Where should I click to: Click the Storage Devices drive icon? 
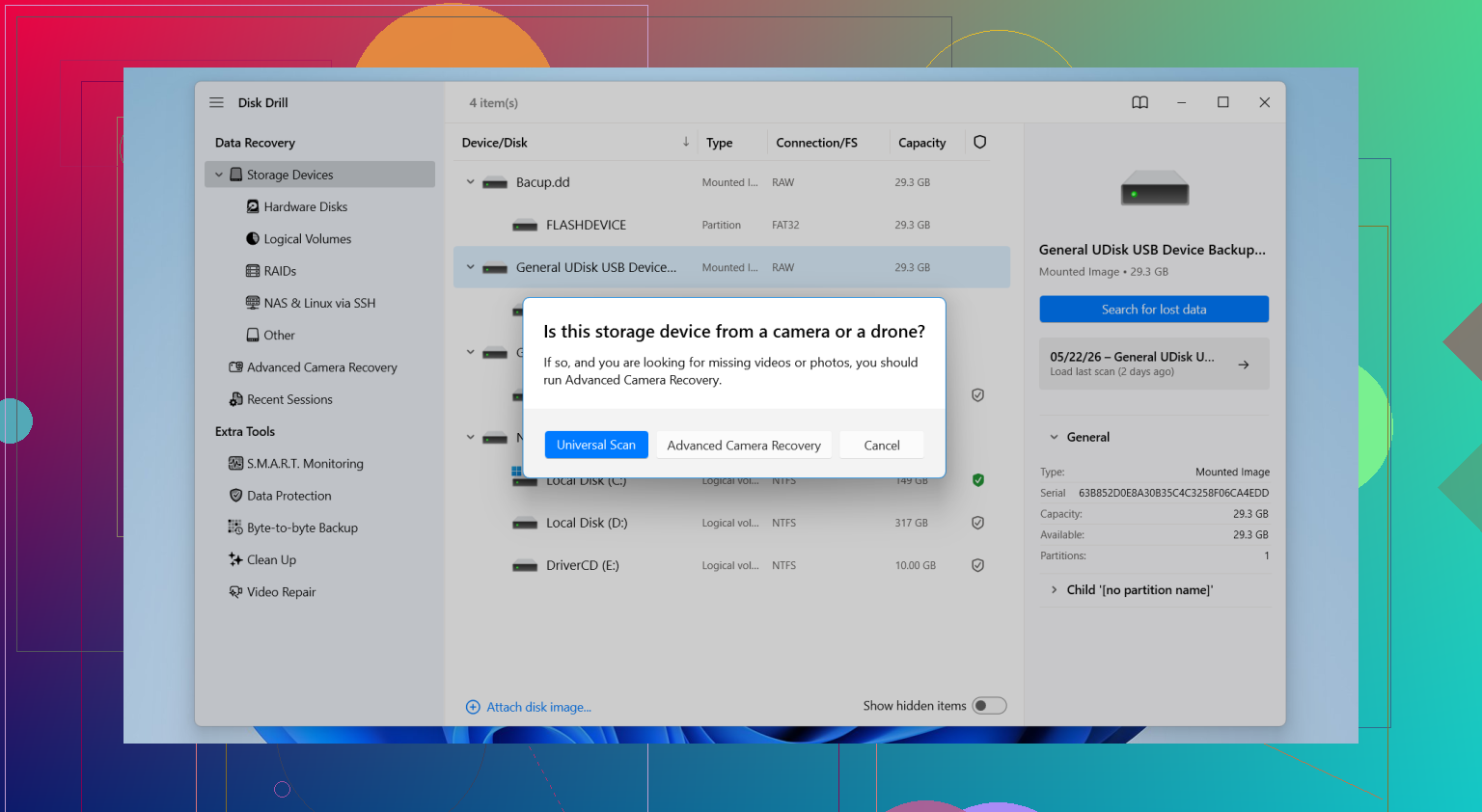coord(235,175)
